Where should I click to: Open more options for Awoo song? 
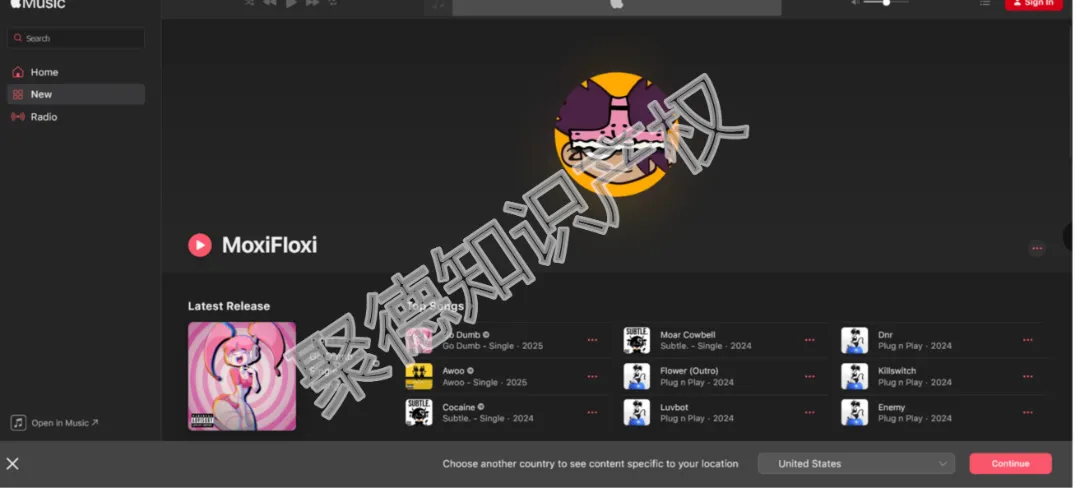(592, 377)
